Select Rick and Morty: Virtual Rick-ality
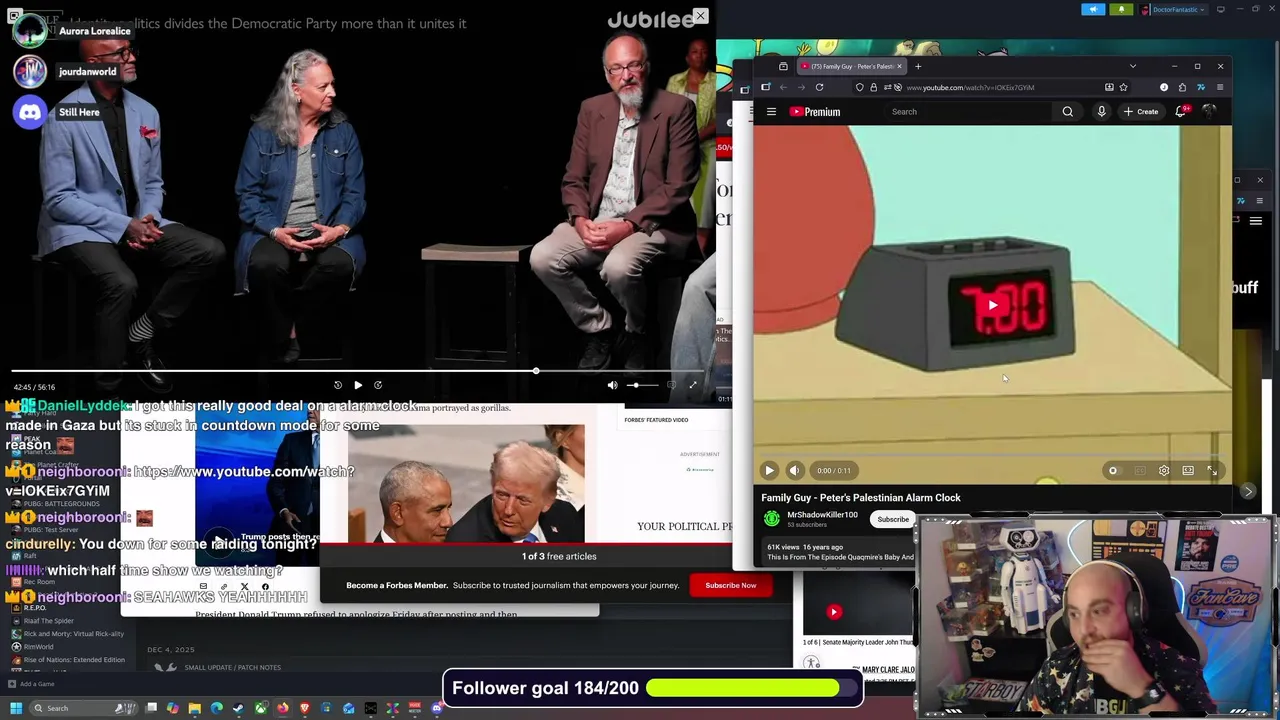Image resolution: width=1280 pixels, height=720 pixels. click(x=73, y=634)
